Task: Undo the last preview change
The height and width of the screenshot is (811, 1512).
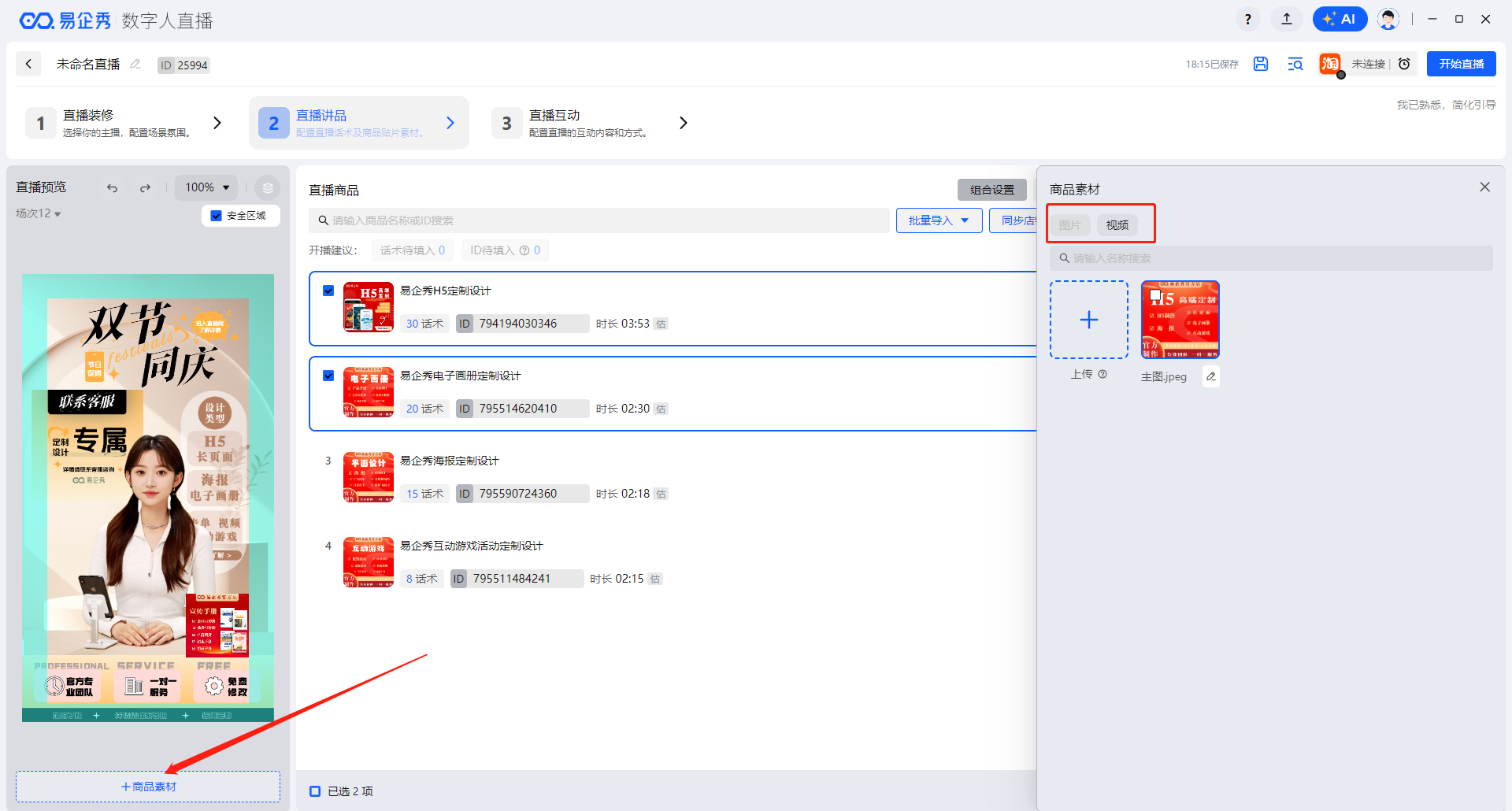Action: pyautogui.click(x=112, y=187)
